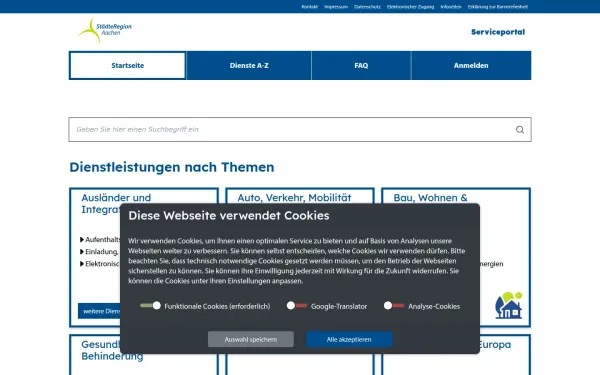The height and width of the screenshot is (375, 600).
Task: Click the house icon in Bau, Wohnen card
Action: (509, 305)
